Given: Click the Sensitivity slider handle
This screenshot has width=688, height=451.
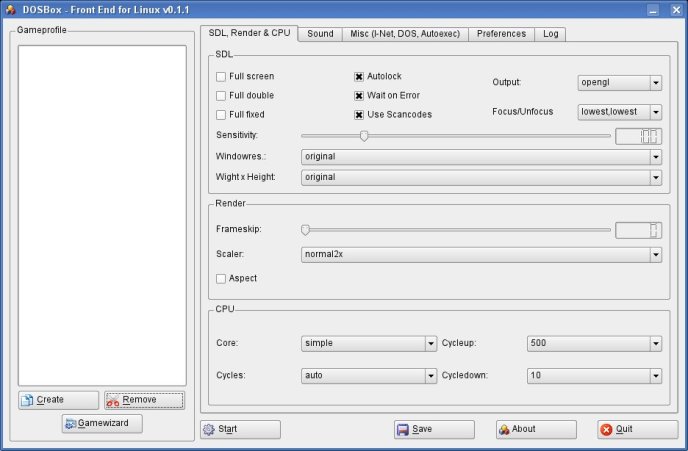Looking at the screenshot, I should 364,136.
